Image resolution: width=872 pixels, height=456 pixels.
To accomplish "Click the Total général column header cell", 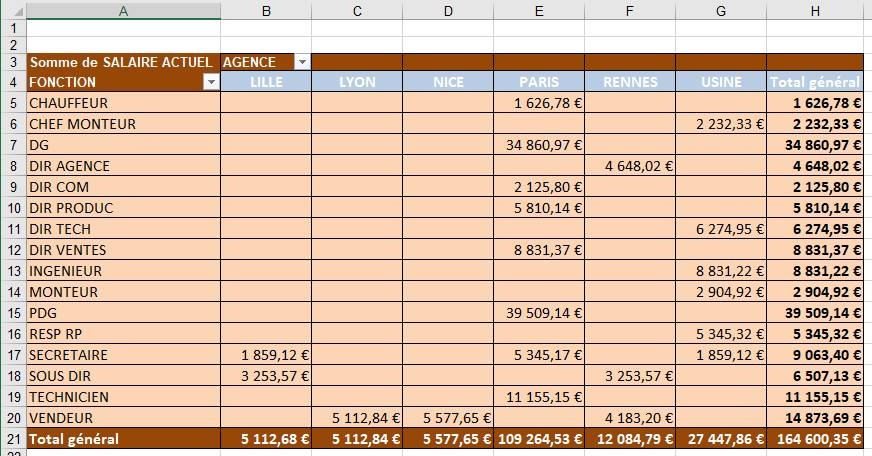I will [814, 82].
